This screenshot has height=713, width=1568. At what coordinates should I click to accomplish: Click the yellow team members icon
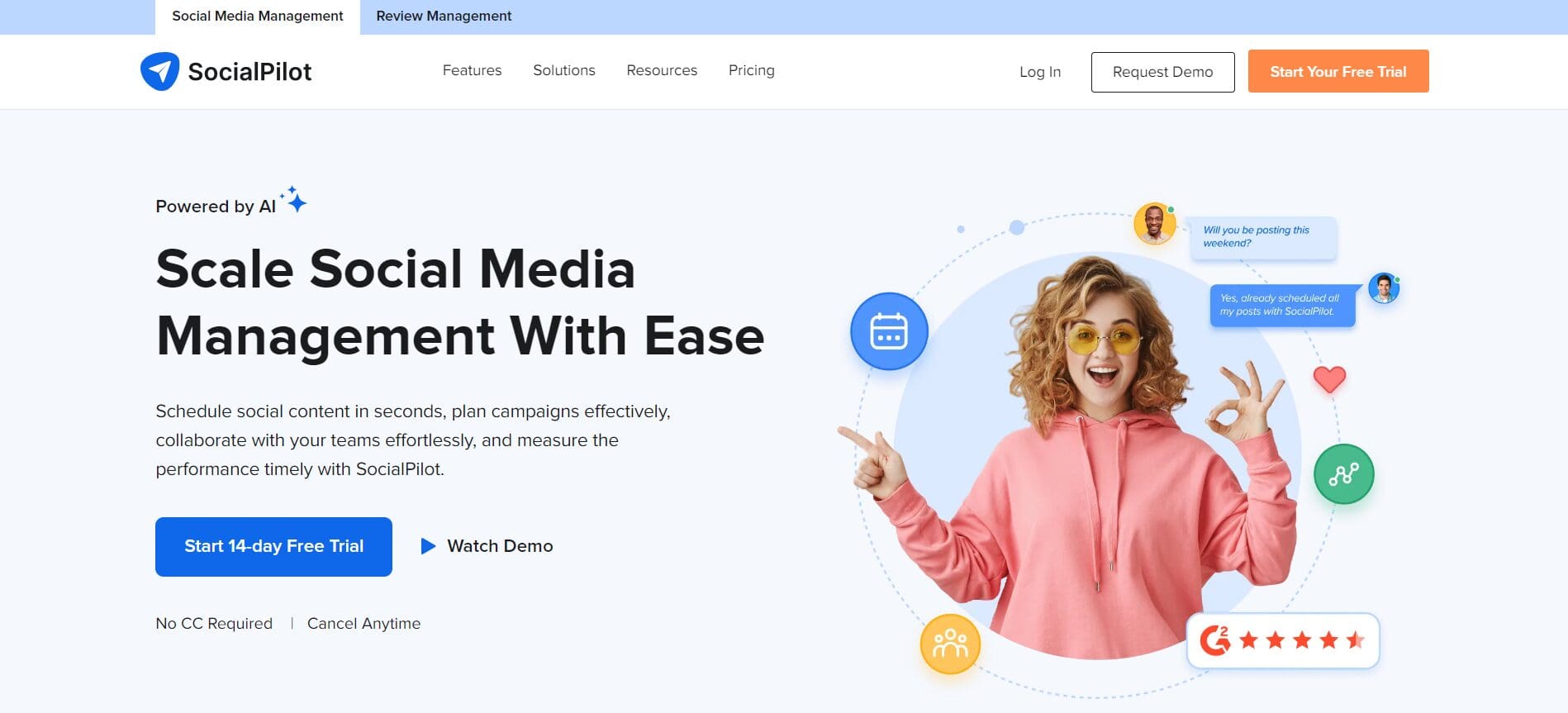pos(950,644)
